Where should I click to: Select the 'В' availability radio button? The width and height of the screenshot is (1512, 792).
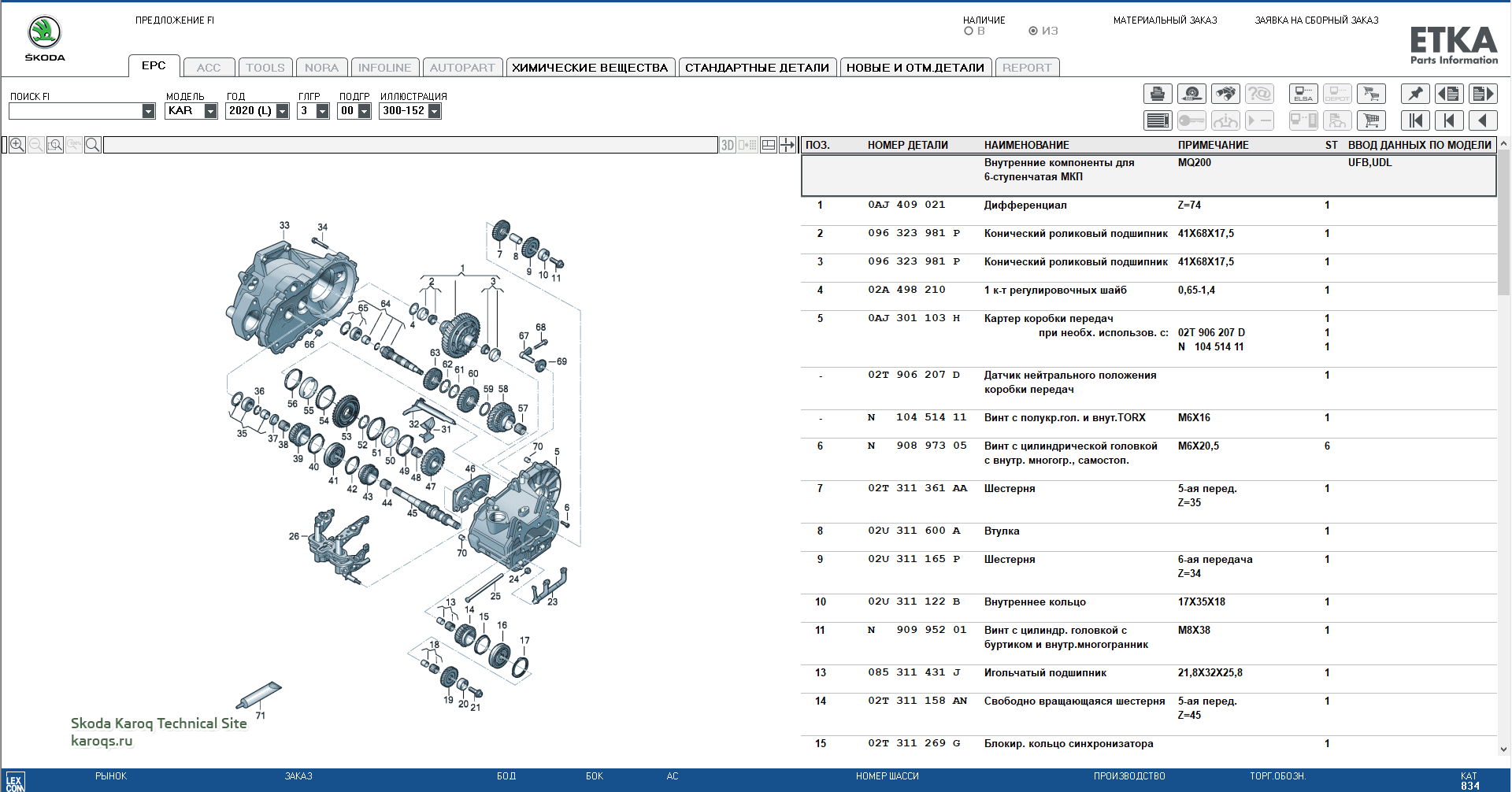click(x=969, y=31)
